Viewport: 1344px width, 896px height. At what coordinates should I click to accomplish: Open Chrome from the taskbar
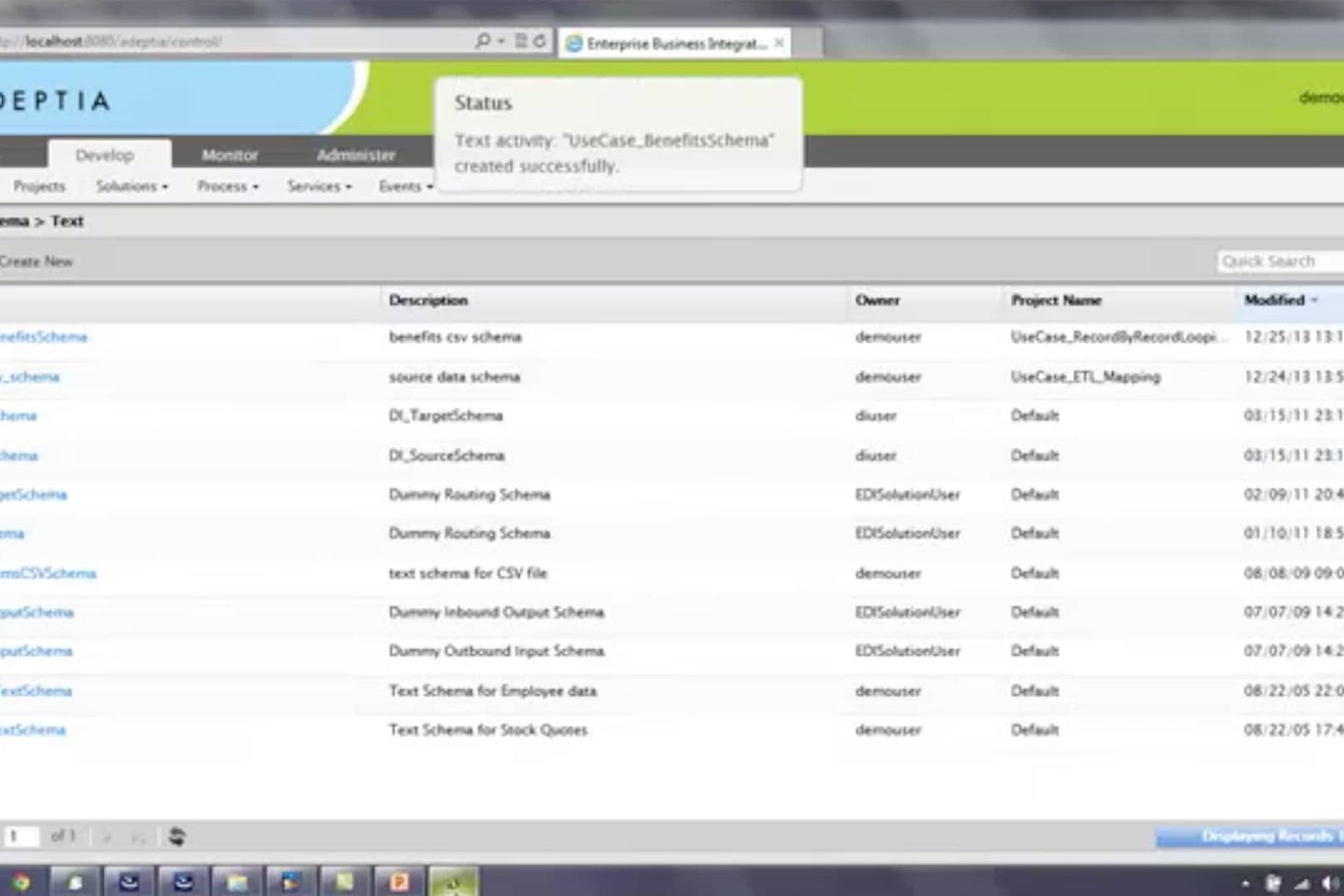(20, 883)
